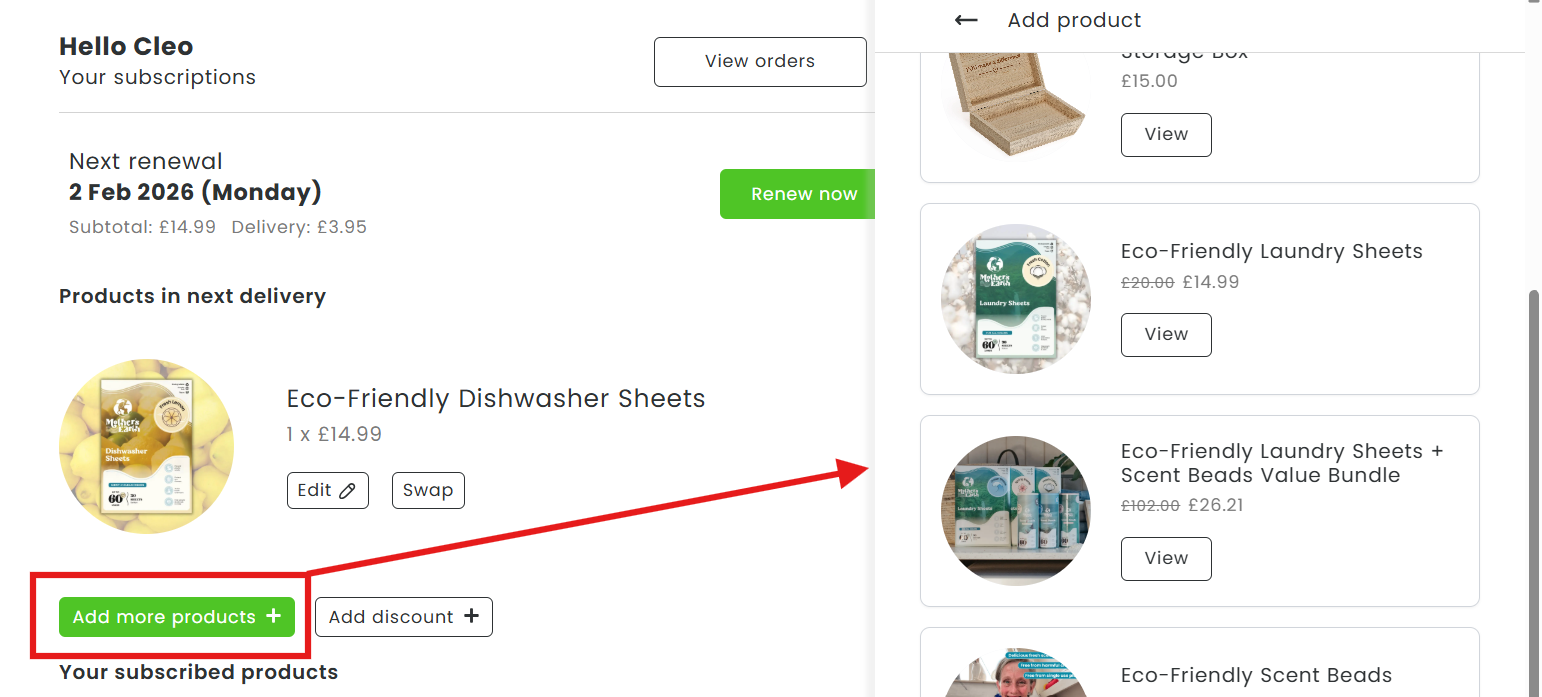Click the View orders button

[x=760, y=62]
